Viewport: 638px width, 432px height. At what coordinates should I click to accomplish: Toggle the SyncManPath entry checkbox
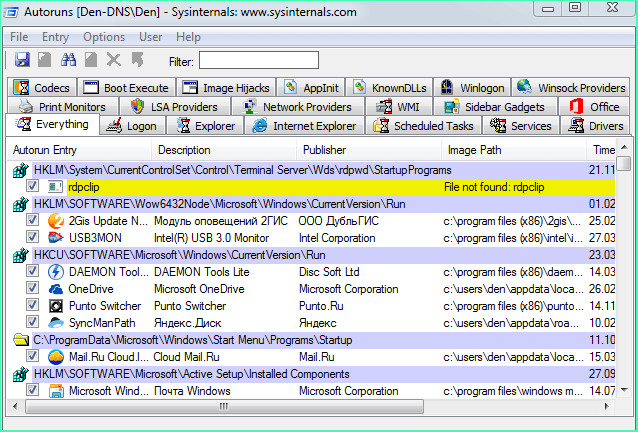click(x=33, y=323)
